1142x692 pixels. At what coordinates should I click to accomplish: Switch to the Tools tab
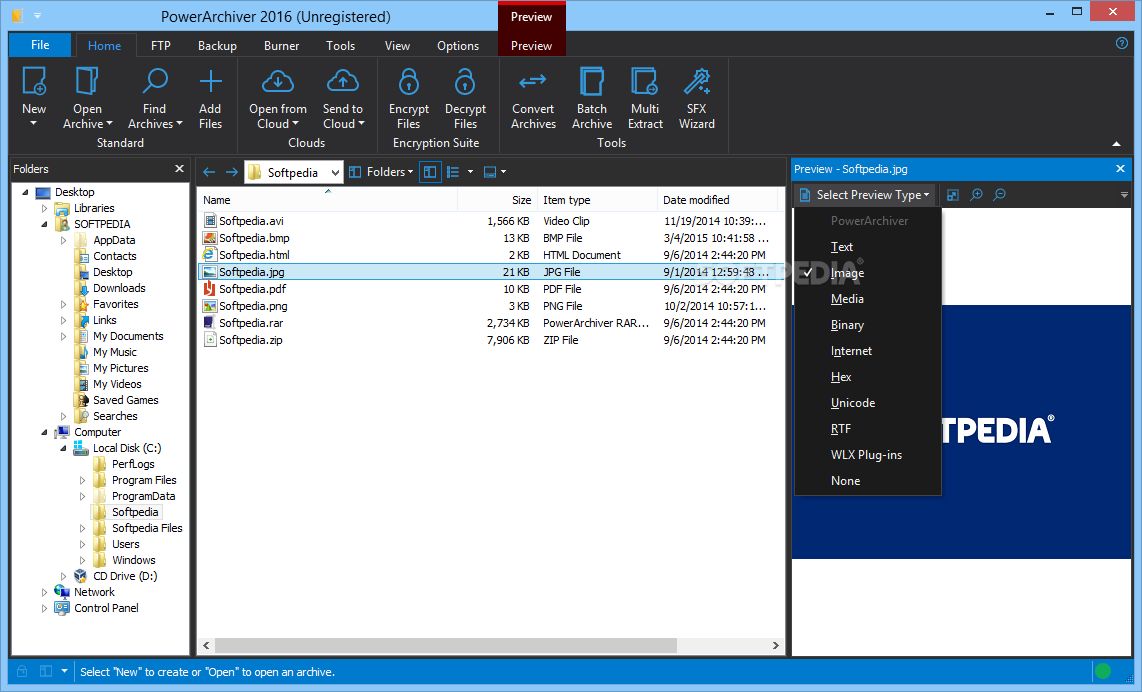click(x=340, y=45)
